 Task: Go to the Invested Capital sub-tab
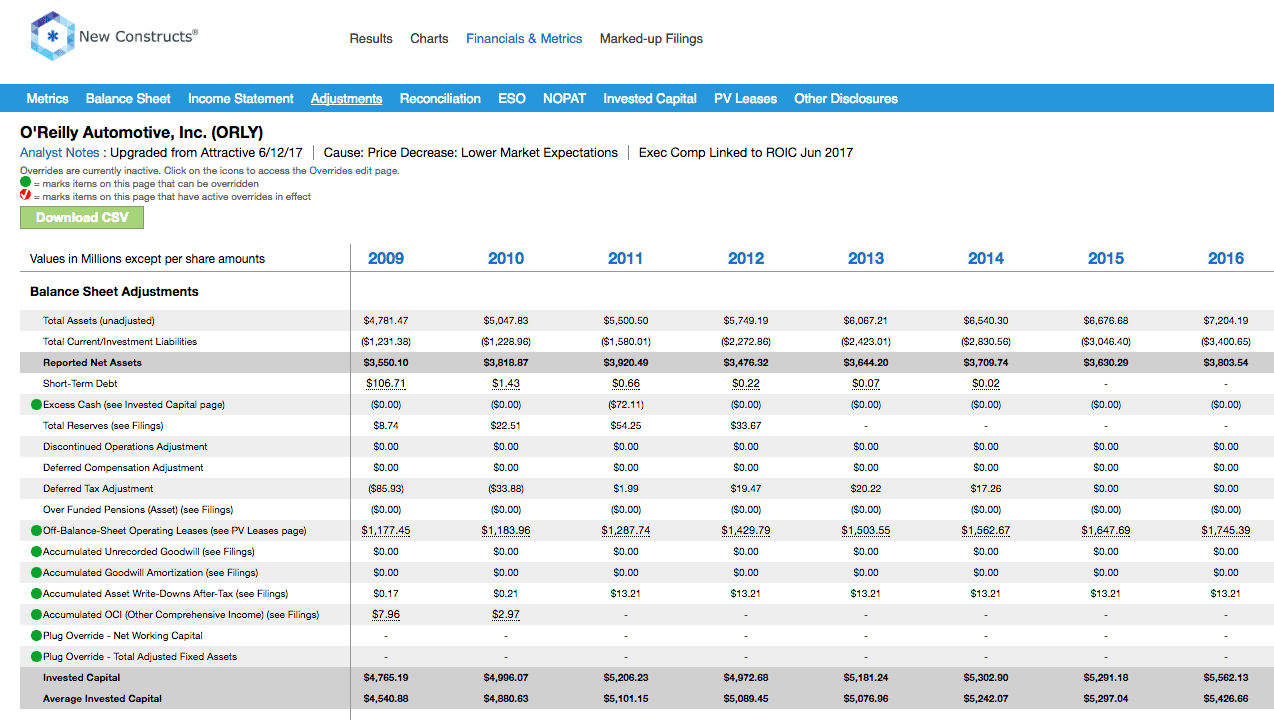tap(650, 98)
